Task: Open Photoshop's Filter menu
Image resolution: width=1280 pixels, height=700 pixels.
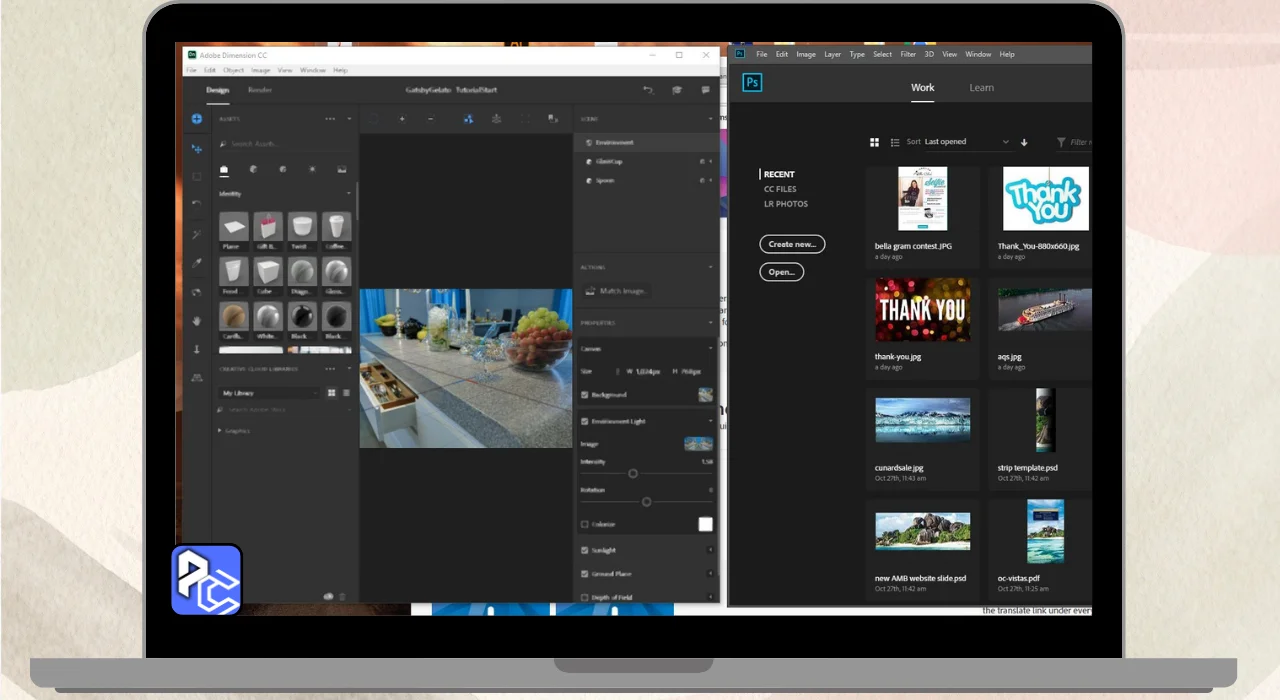Action: (x=907, y=54)
